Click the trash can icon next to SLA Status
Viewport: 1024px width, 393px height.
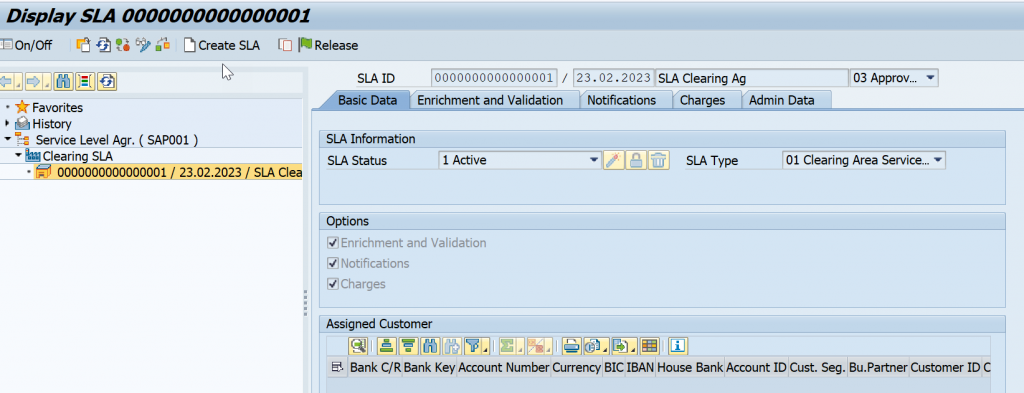point(659,161)
